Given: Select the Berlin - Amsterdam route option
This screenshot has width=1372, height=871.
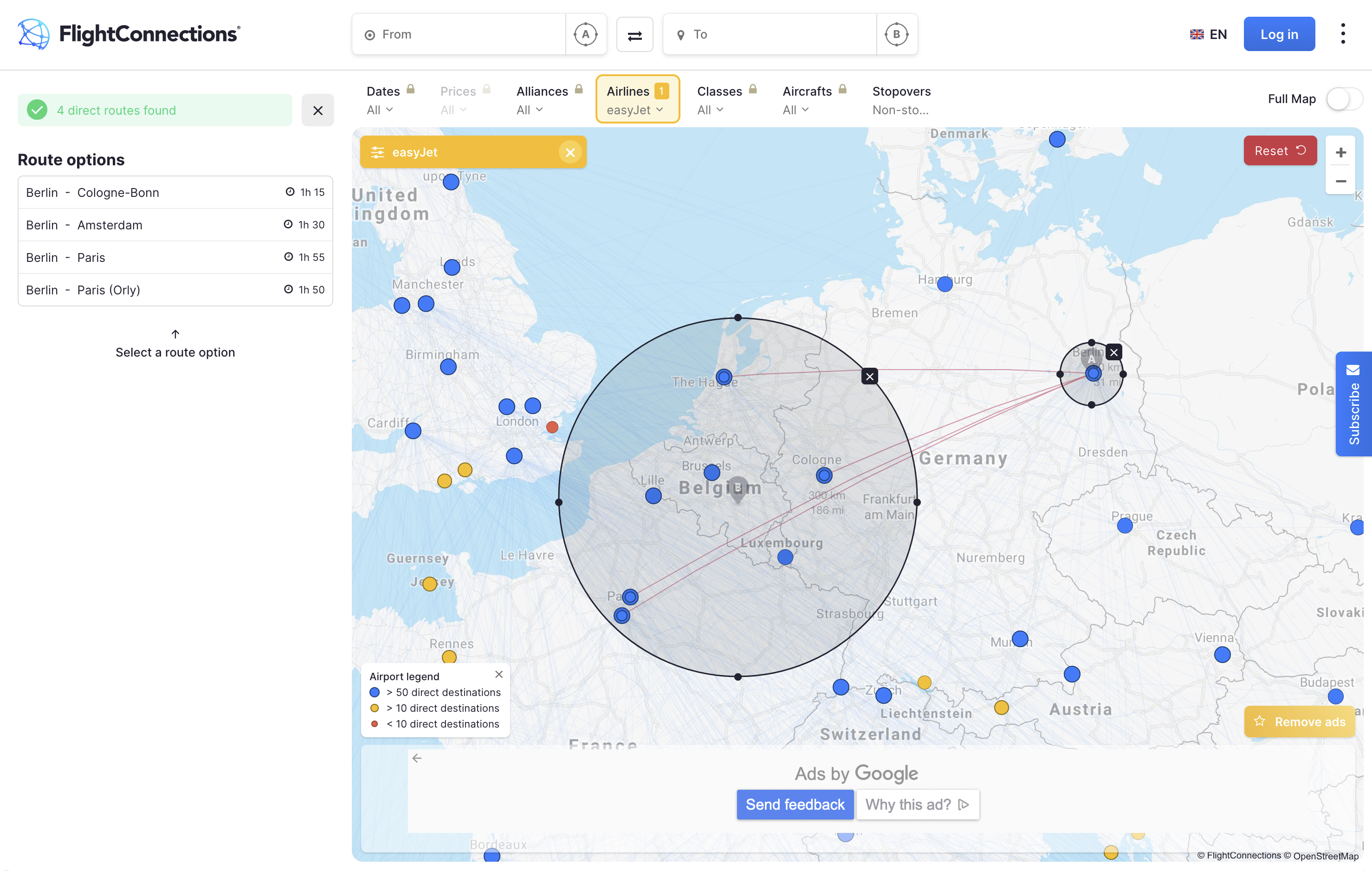Looking at the screenshot, I should pyautogui.click(x=175, y=225).
